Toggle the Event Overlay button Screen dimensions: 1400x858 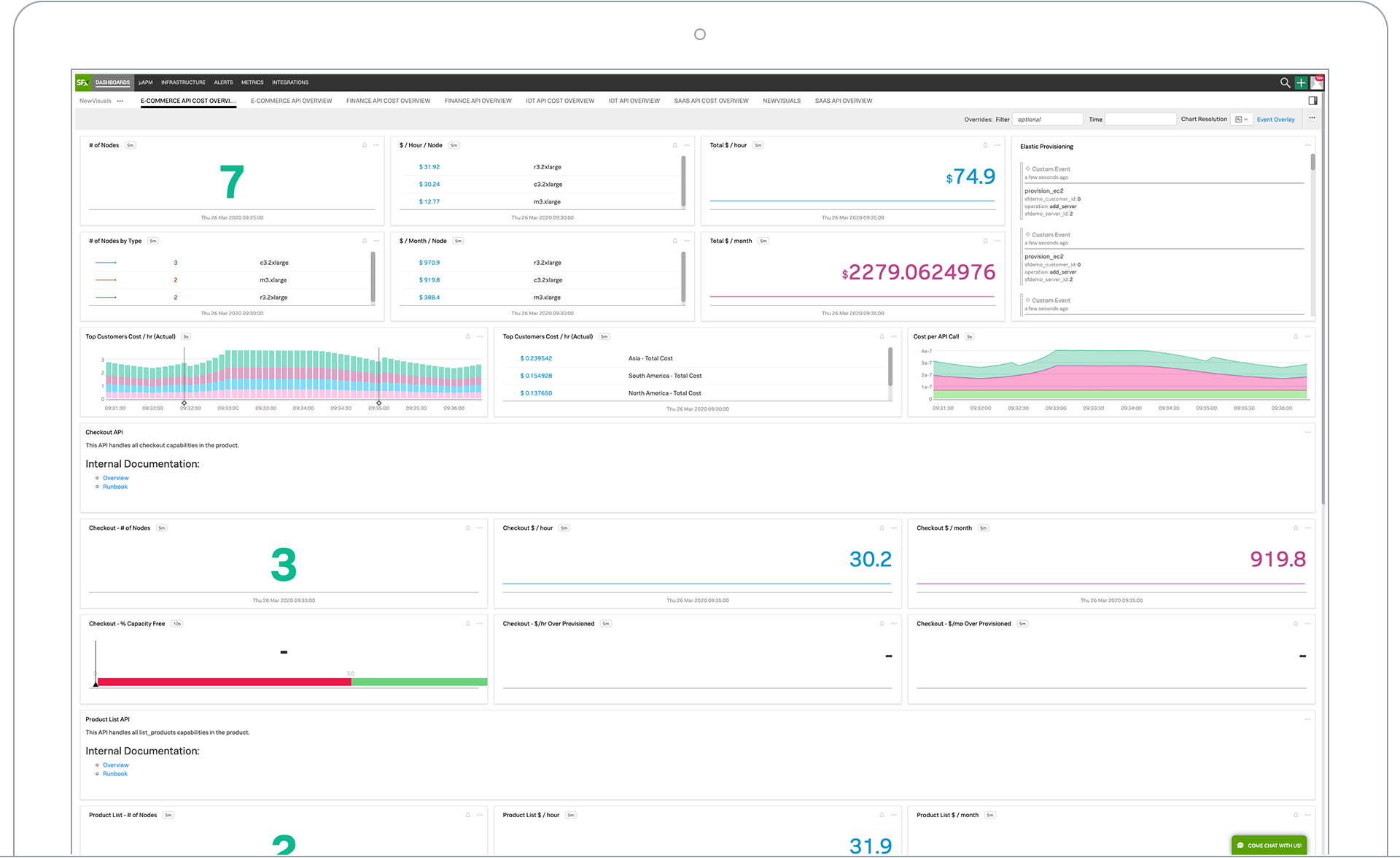click(x=1274, y=119)
